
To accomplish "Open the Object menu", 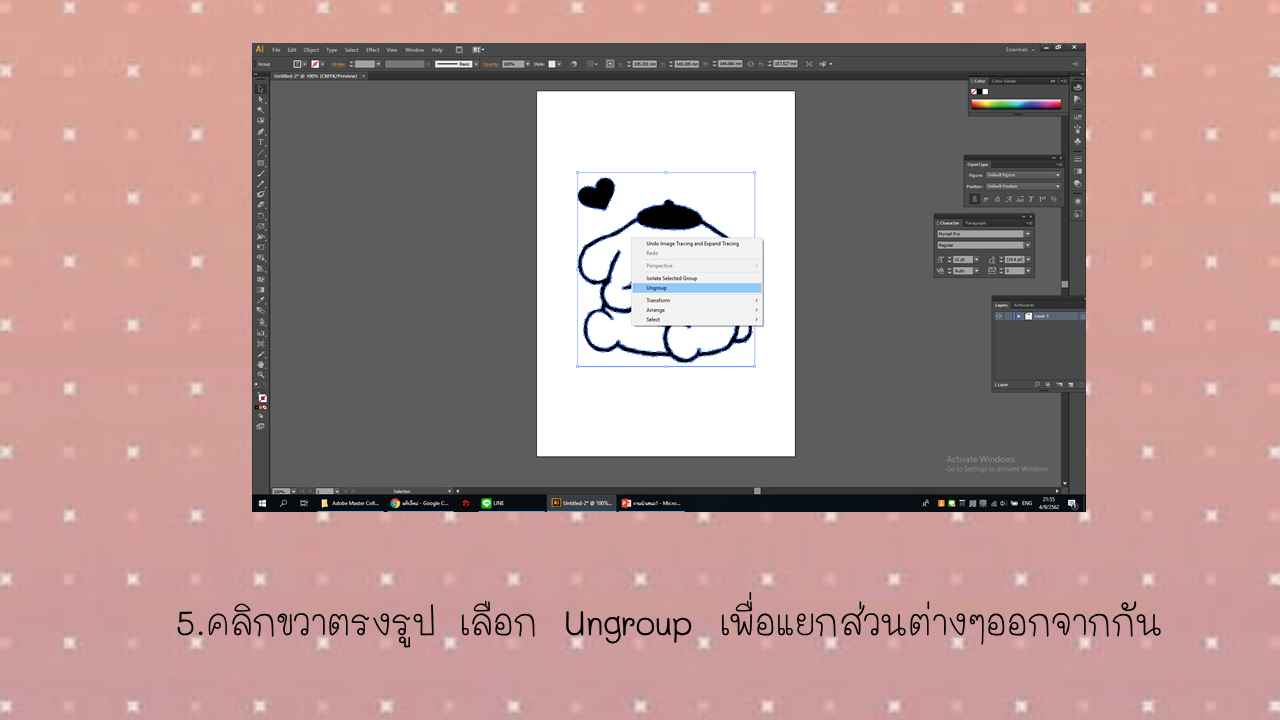I will tap(311, 49).
